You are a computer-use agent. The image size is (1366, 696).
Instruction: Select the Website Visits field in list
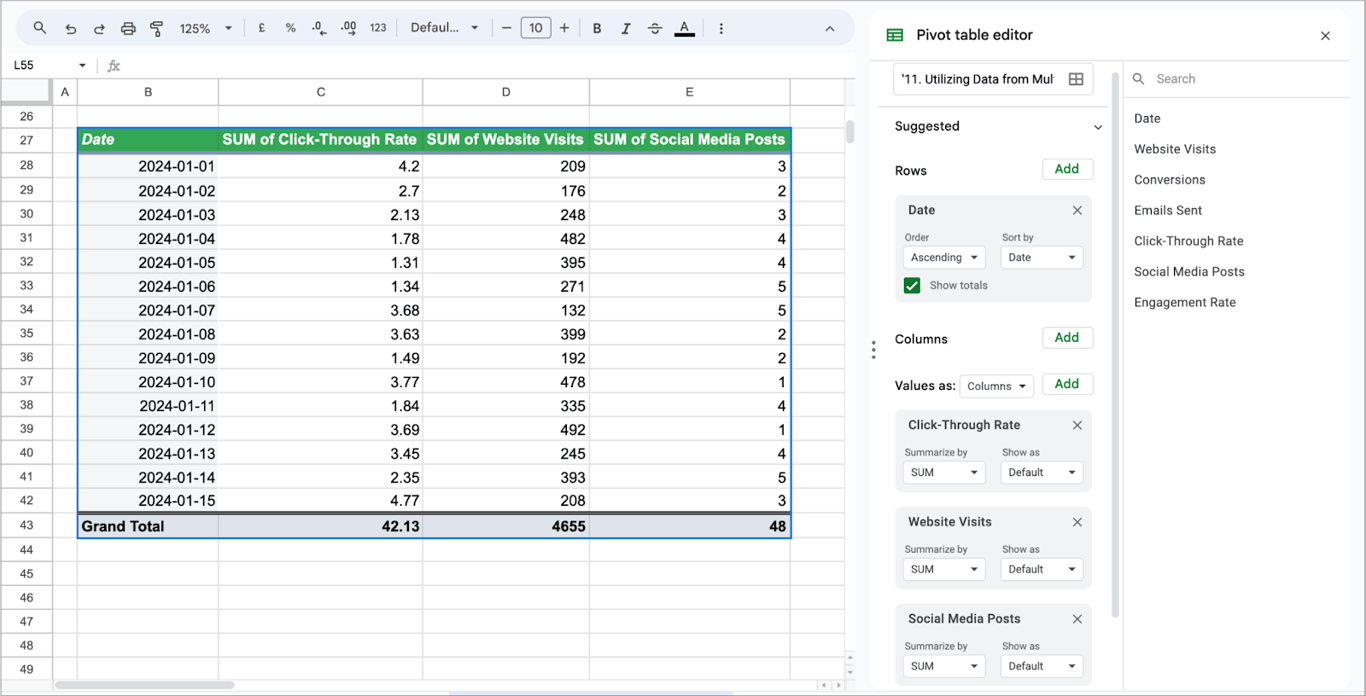tap(1175, 149)
